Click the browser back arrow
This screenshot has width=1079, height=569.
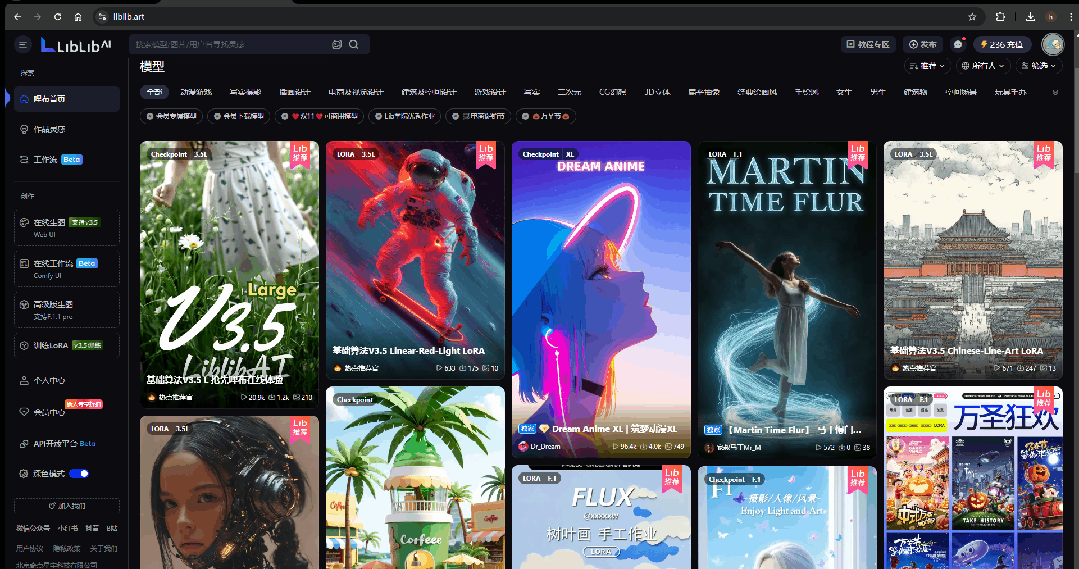[x=17, y=17]
